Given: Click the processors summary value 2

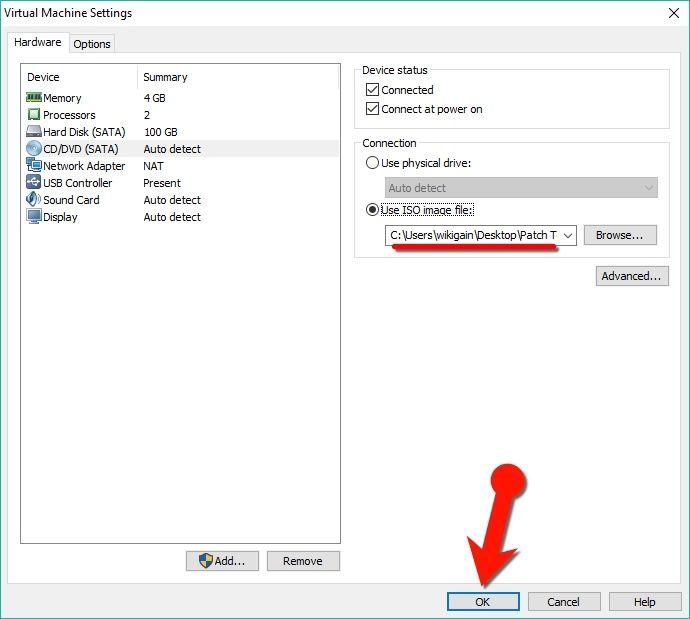Looking at the screenshot, I should [147, 115].
